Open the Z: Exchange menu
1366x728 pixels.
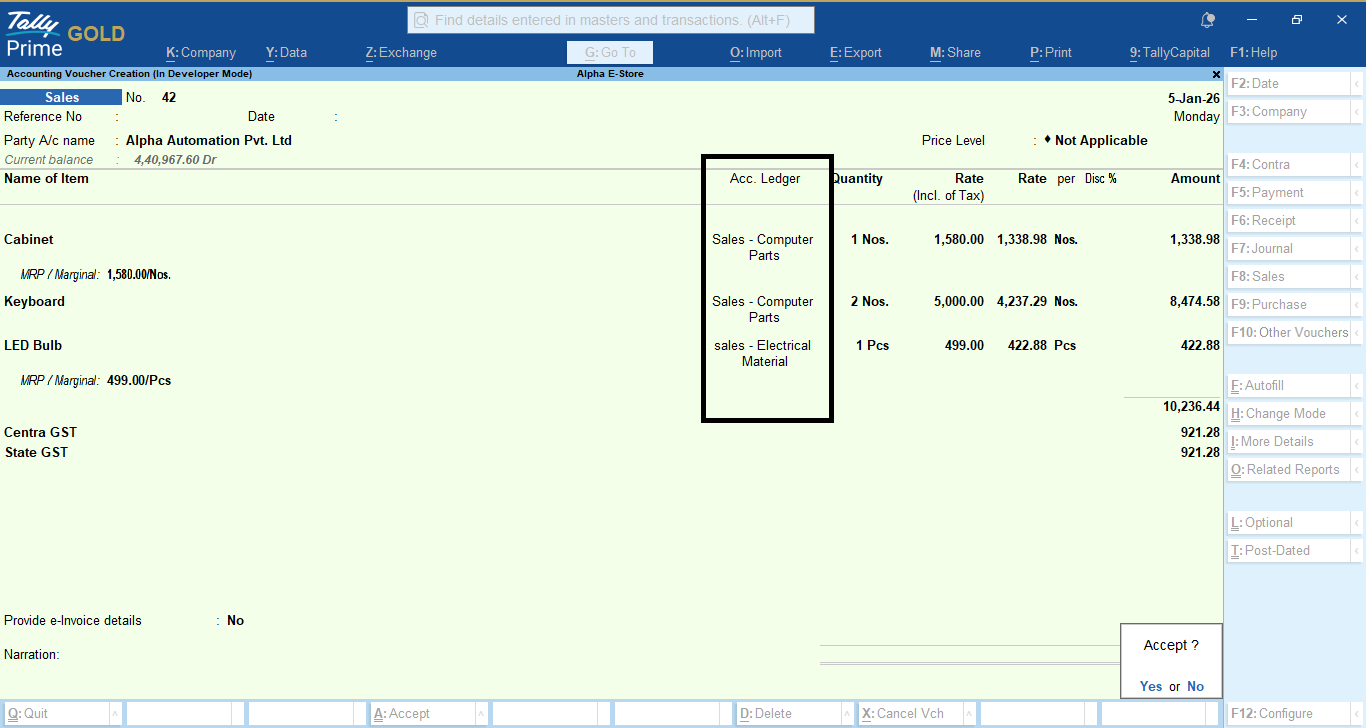[401, 53]
